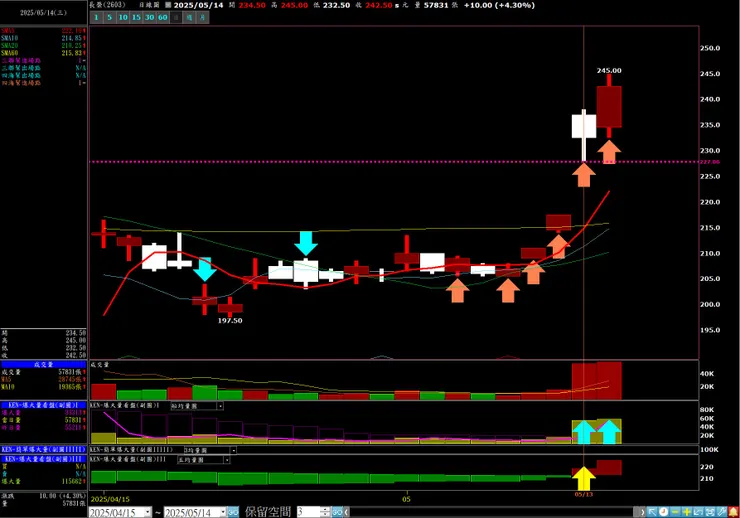Select the daily (日) chart timeframe
This screenshot has height=518, width=740.
(x=176, y=17)
